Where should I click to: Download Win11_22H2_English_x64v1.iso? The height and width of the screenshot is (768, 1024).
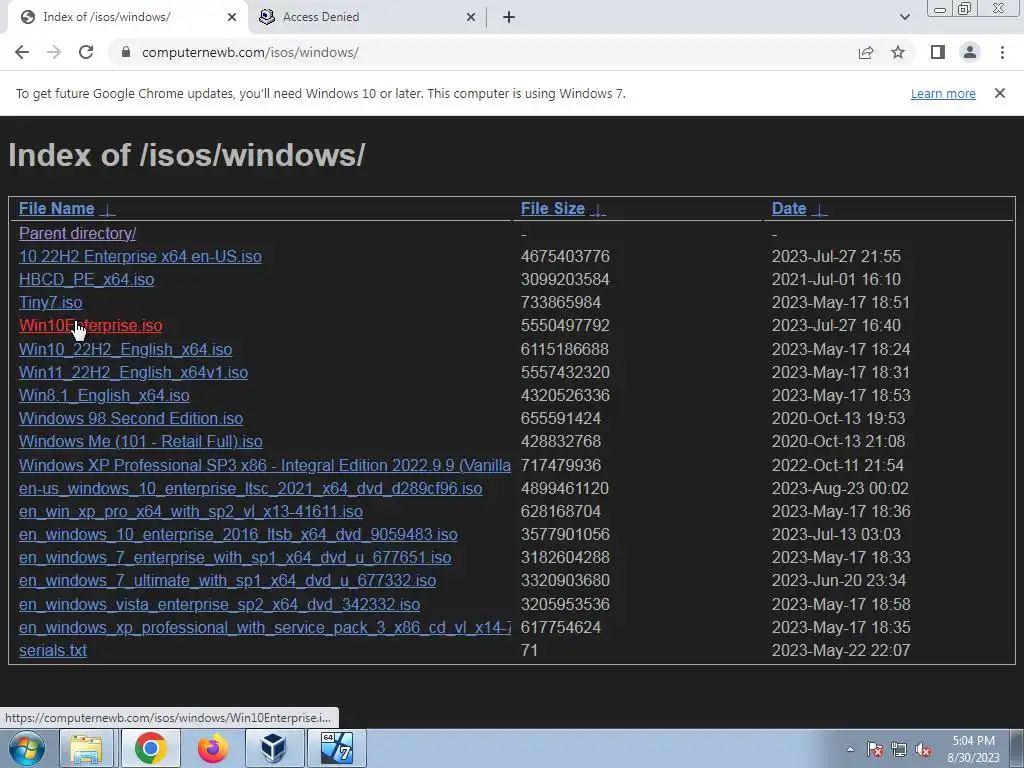pyautogui.click(x=133, y=372)
